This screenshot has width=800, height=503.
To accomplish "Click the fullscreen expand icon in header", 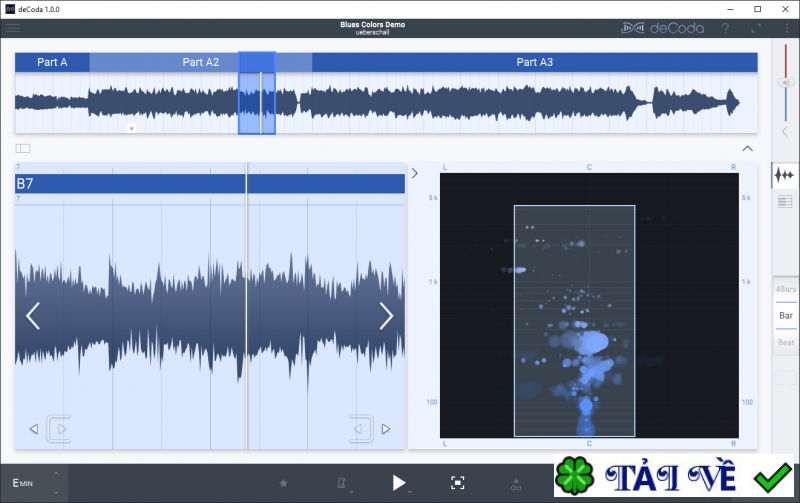I will pos(756,28).
